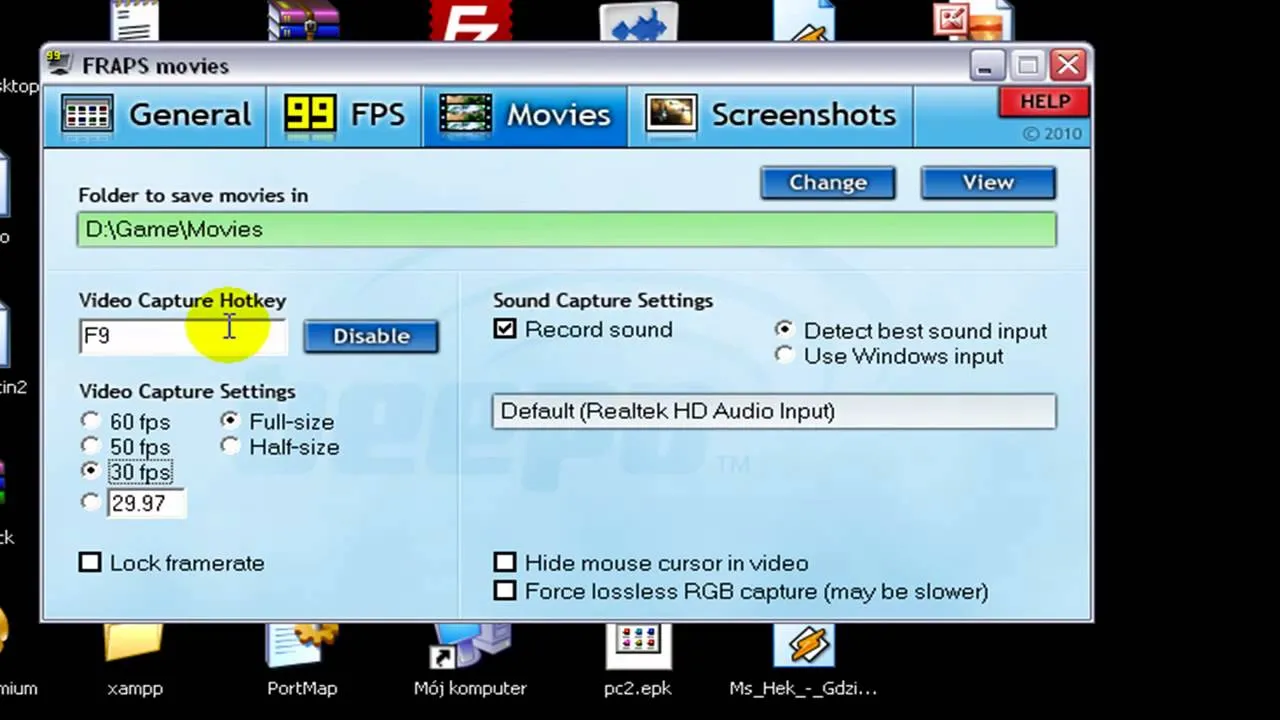Screen dimensions: 1280x720
Task: Choose Full-size video capture
Action: [x=230, y=421]
